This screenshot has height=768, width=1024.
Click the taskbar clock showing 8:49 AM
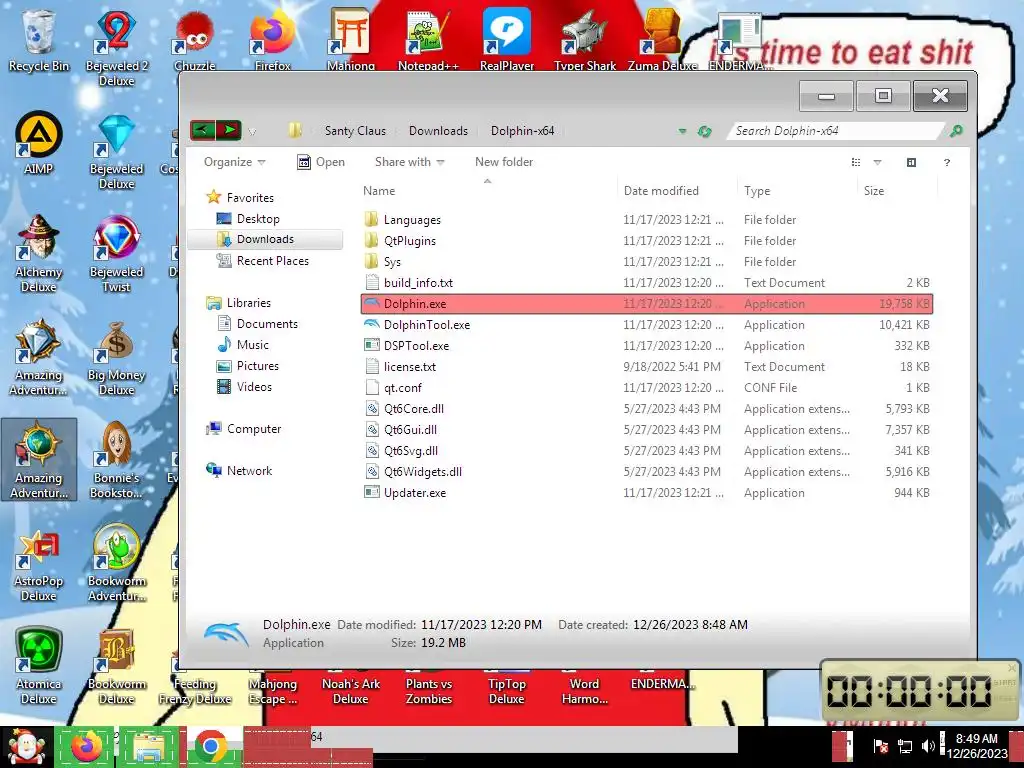[977, 746]
